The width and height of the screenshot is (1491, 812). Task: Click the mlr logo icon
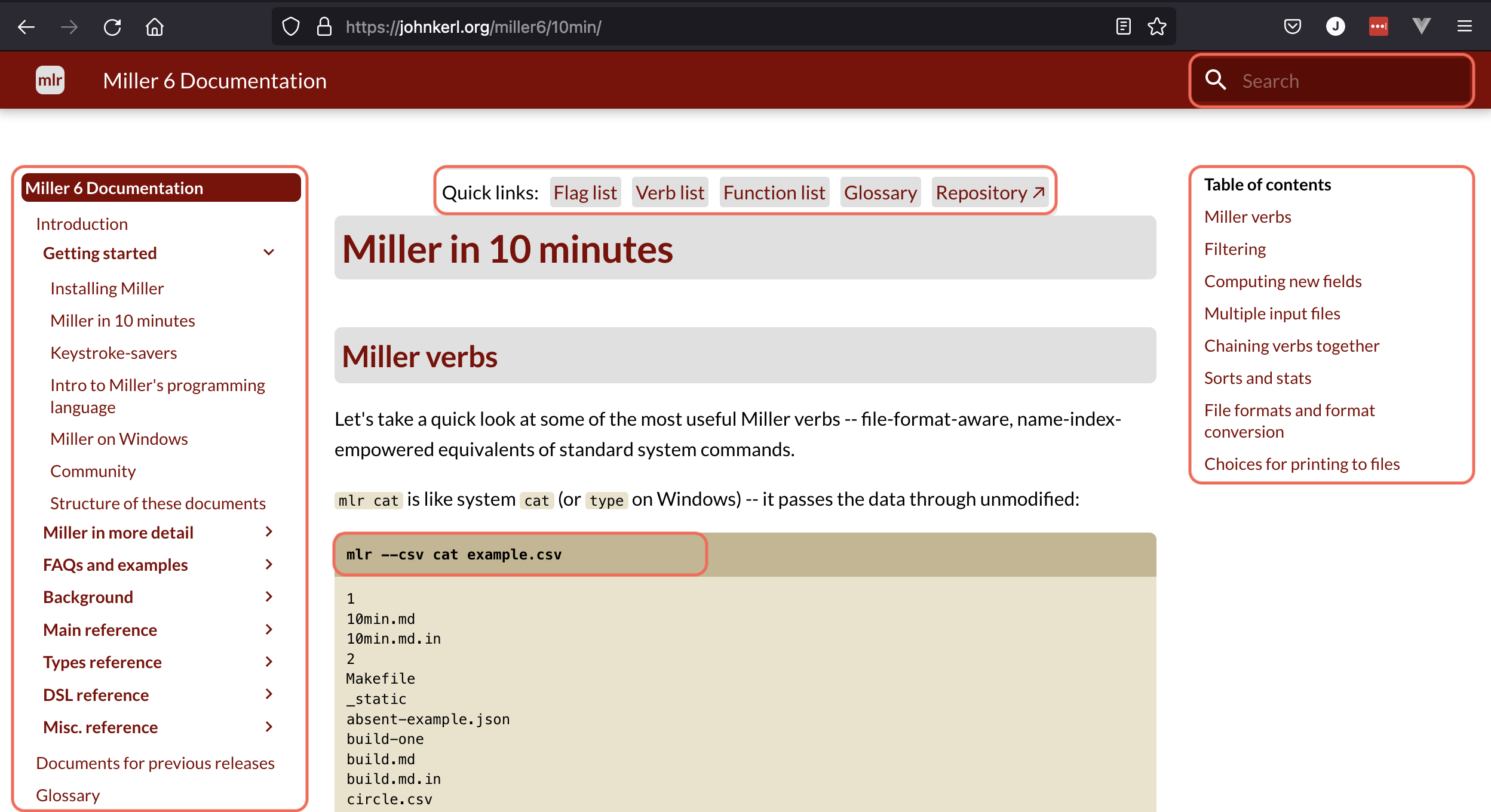point(50,81)
